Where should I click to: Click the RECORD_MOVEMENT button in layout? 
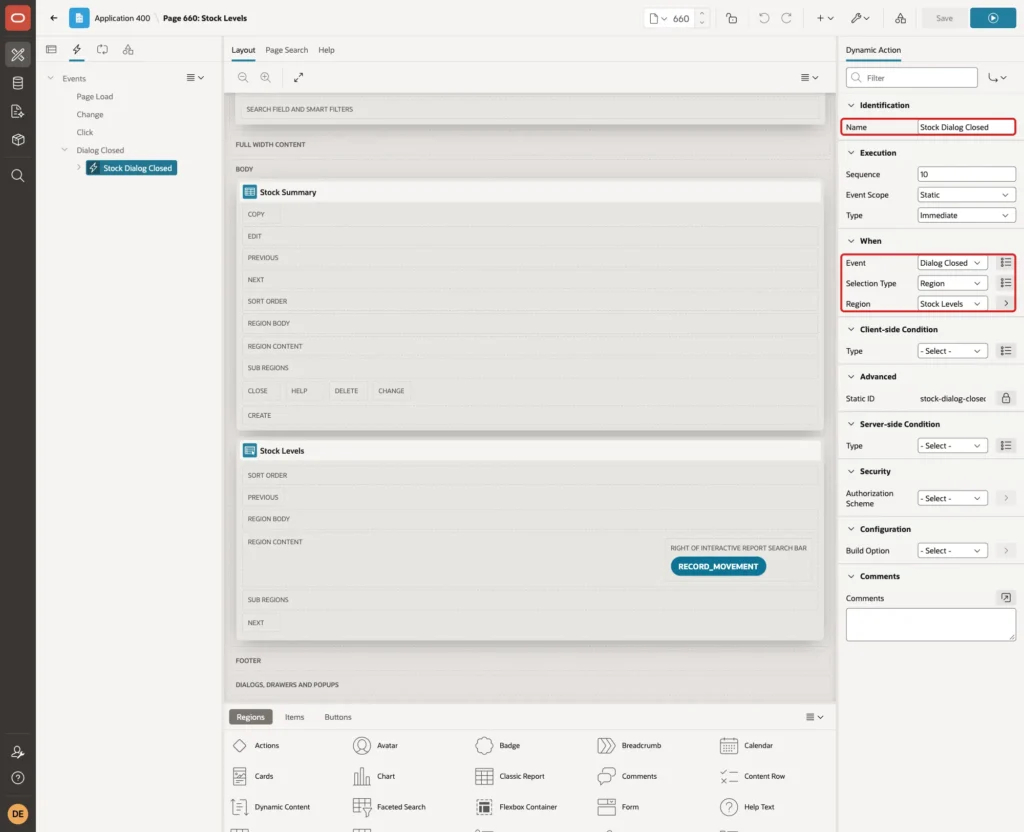pos(718,566)
